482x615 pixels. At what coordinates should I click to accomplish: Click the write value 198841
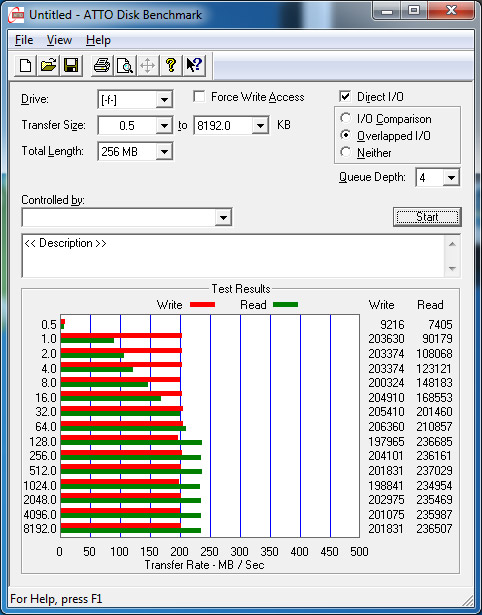tap(386, 486)
